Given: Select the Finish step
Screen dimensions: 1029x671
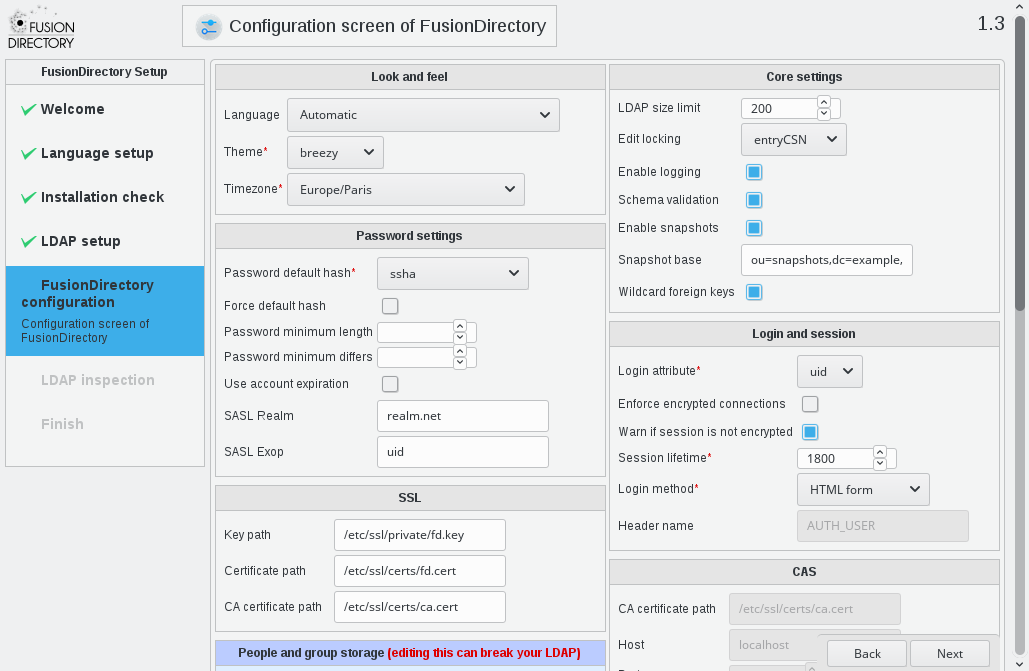Looking at the screenshot, I should pyautogui.click(x=62, y=424).
